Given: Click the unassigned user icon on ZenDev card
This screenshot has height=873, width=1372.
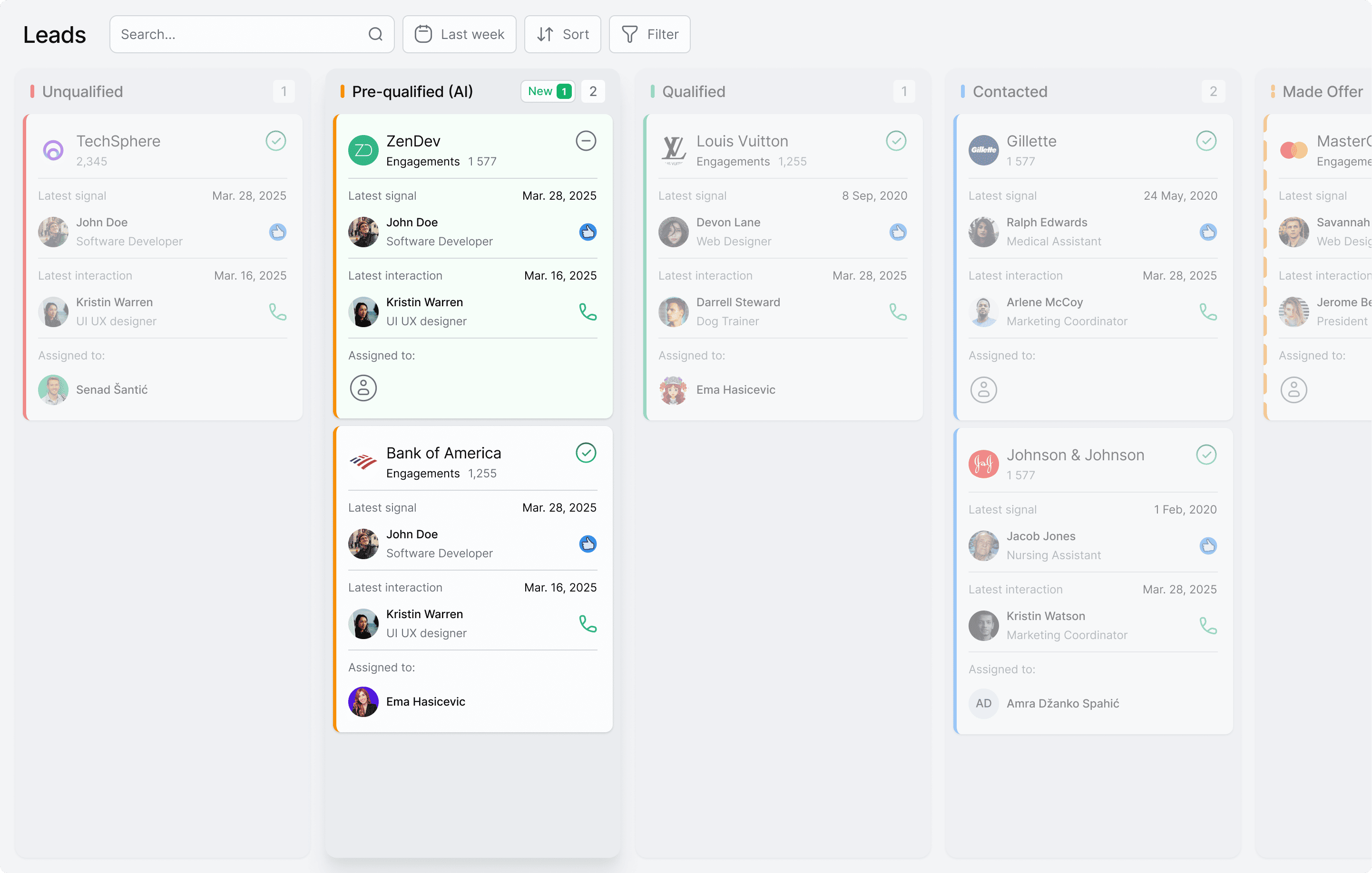Looking at the screenshot, I should (363, 388).
